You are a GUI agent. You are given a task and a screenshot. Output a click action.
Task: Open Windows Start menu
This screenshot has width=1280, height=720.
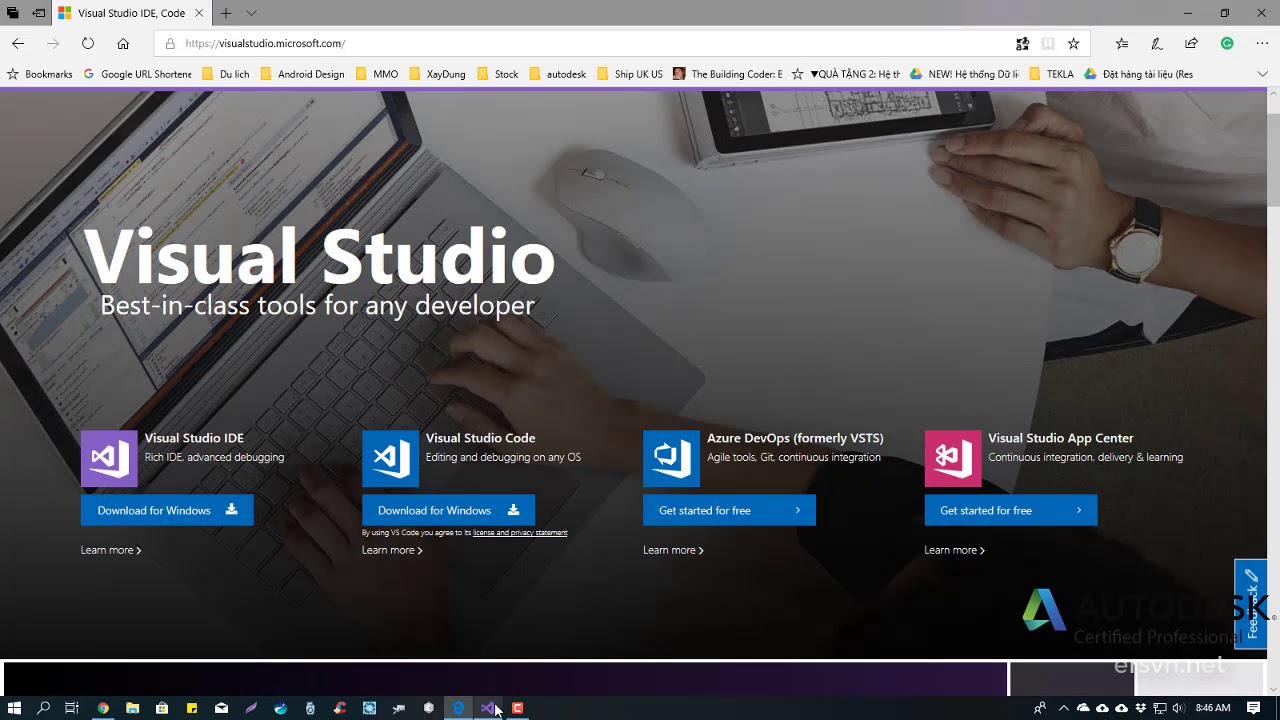14,708
